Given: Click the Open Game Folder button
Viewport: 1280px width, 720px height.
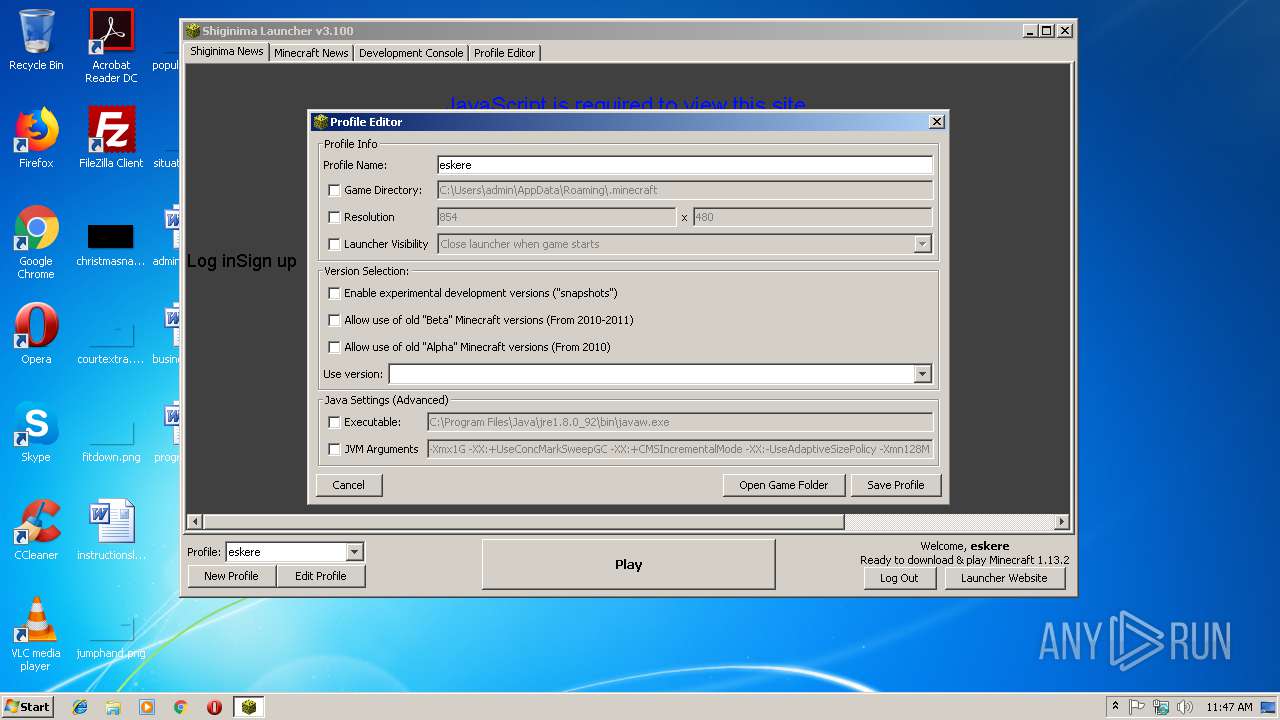Looking at the screenshot, I should coord(784,485).
